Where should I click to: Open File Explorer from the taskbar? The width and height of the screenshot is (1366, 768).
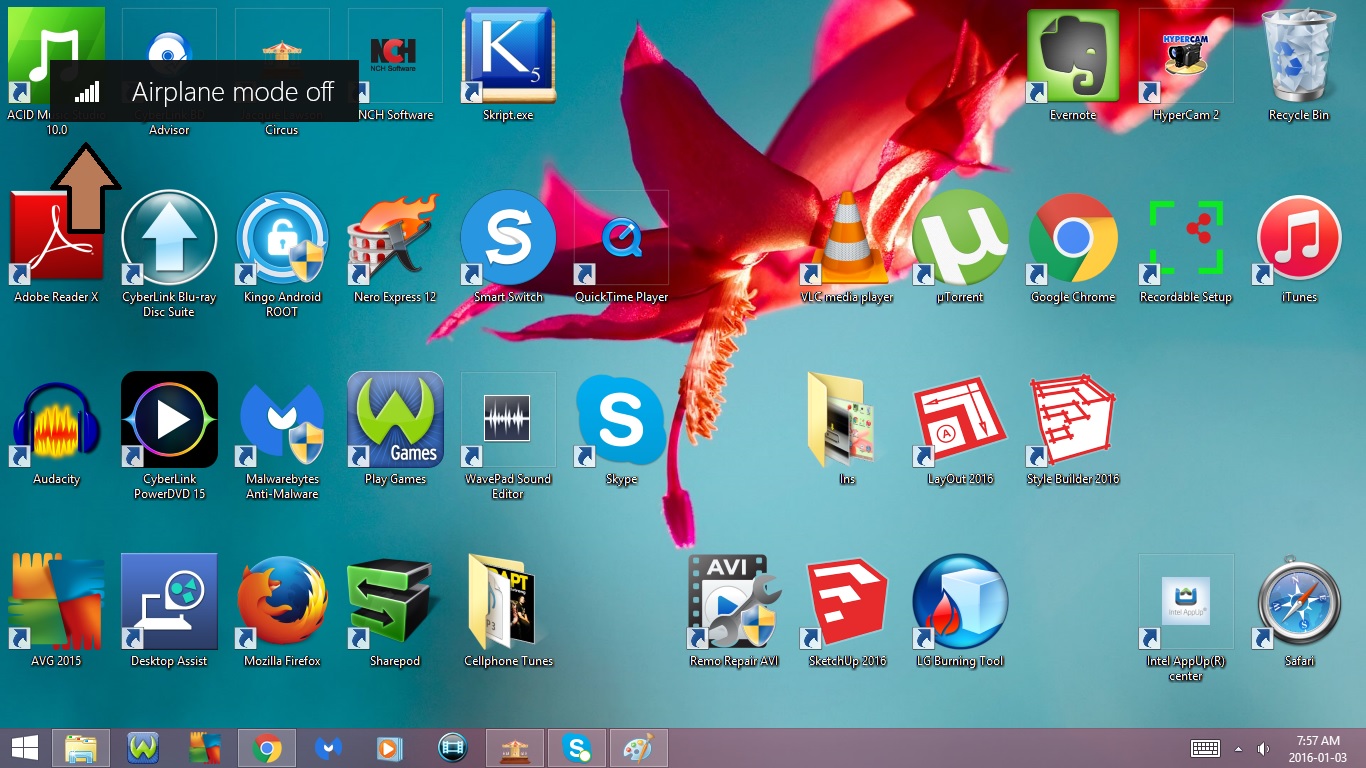81,748
